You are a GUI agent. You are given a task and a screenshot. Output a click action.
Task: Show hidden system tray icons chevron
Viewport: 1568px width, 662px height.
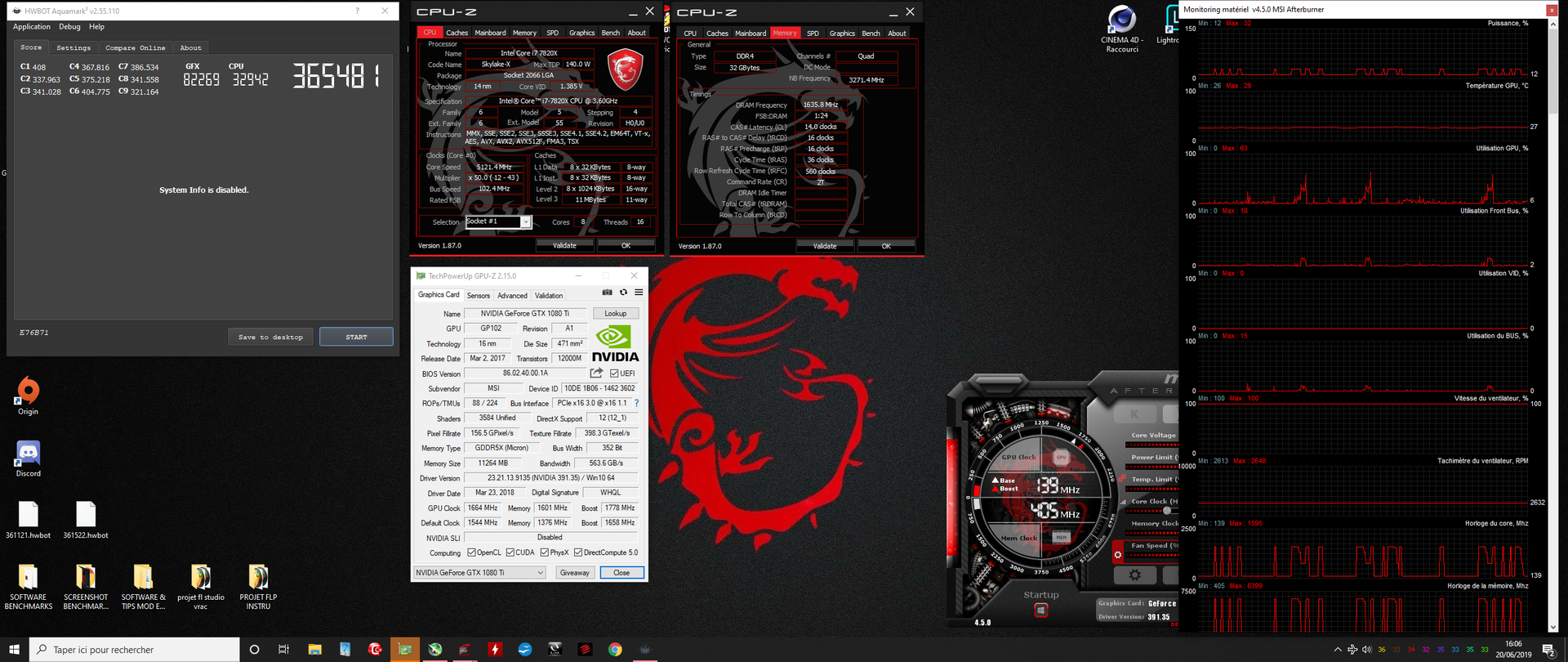(x=1338, y=650)
